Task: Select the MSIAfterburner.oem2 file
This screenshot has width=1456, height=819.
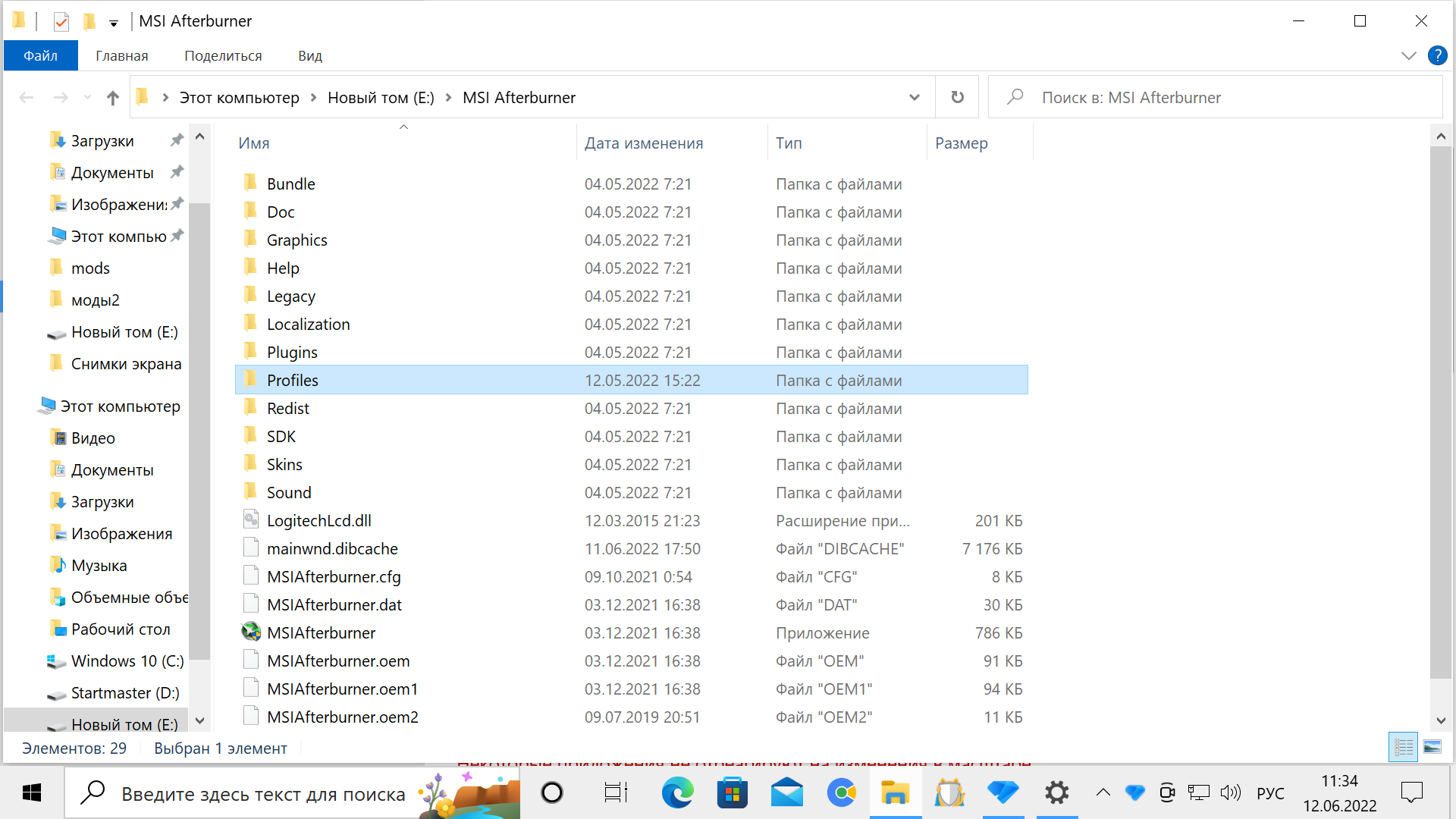Action: click(632, 717)
